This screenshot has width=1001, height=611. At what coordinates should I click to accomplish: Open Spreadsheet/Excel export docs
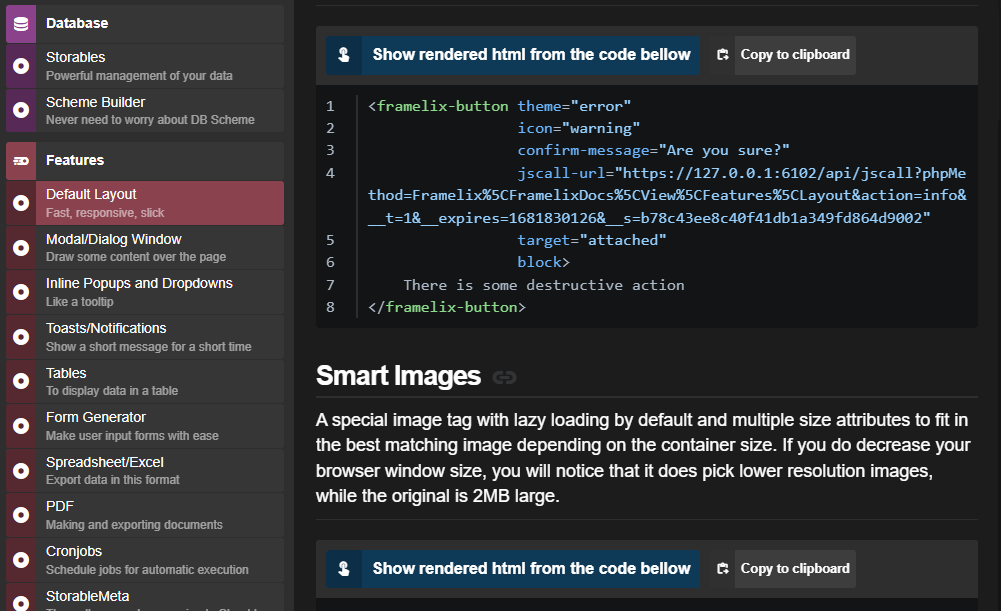(x=145, y=471)
